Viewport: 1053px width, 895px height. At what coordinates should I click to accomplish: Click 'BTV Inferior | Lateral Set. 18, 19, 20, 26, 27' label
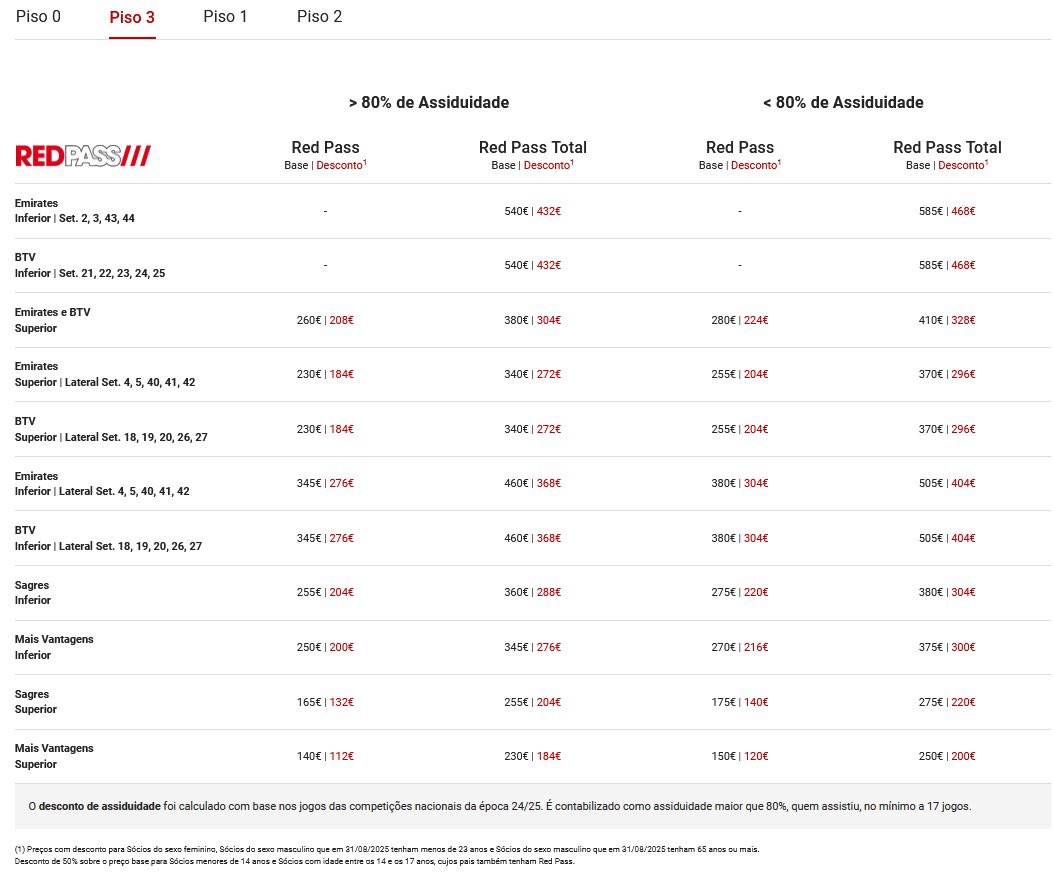[x=108, y=538]
